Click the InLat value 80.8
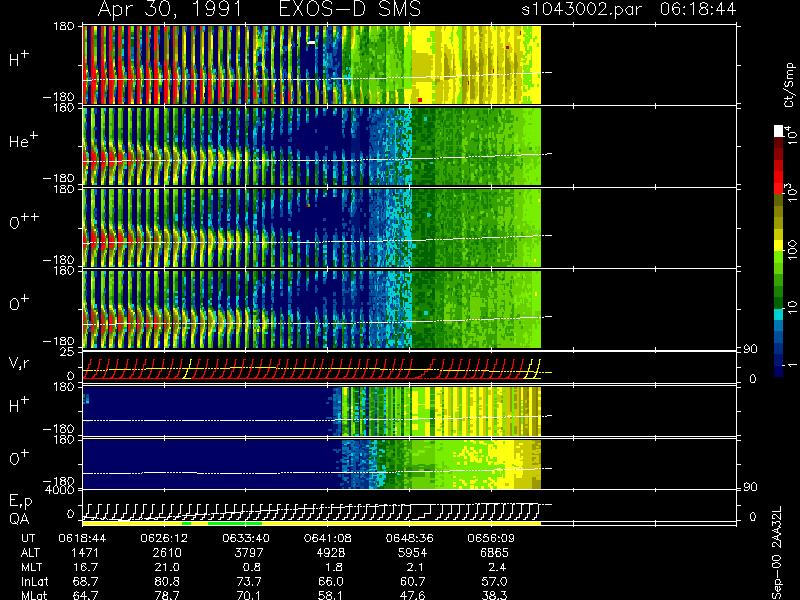Image resolution: width=800 pixels, height=600 pixels. click(169, 581)
